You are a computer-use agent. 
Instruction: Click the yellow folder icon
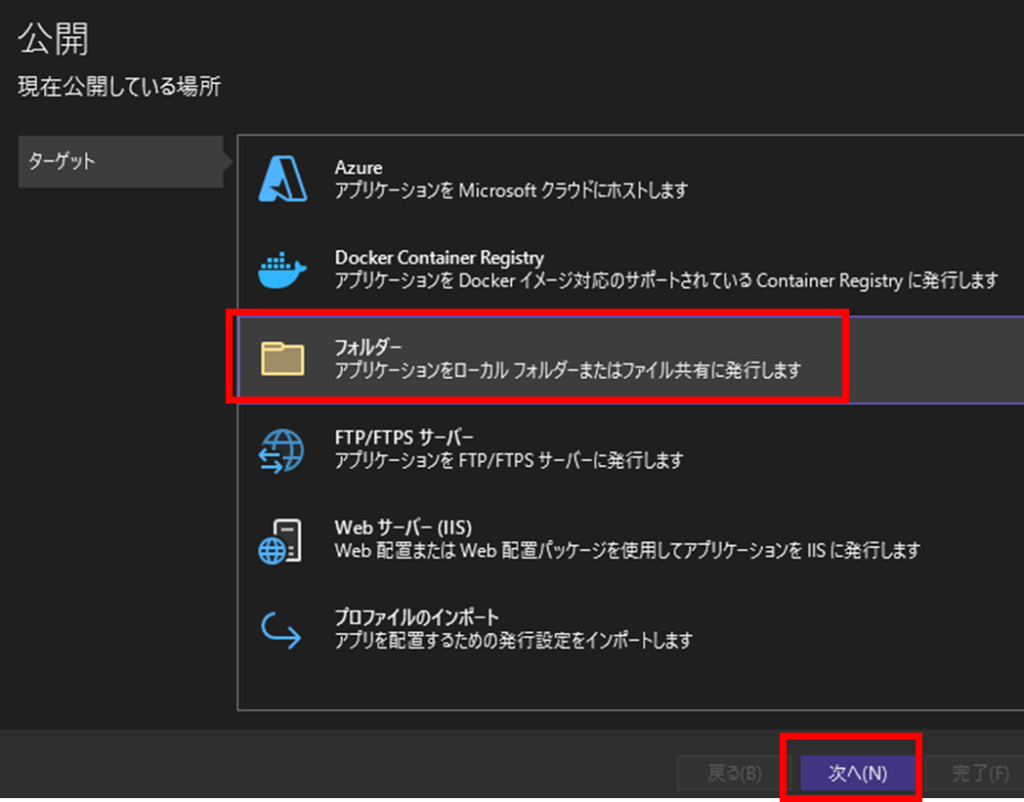281,358
